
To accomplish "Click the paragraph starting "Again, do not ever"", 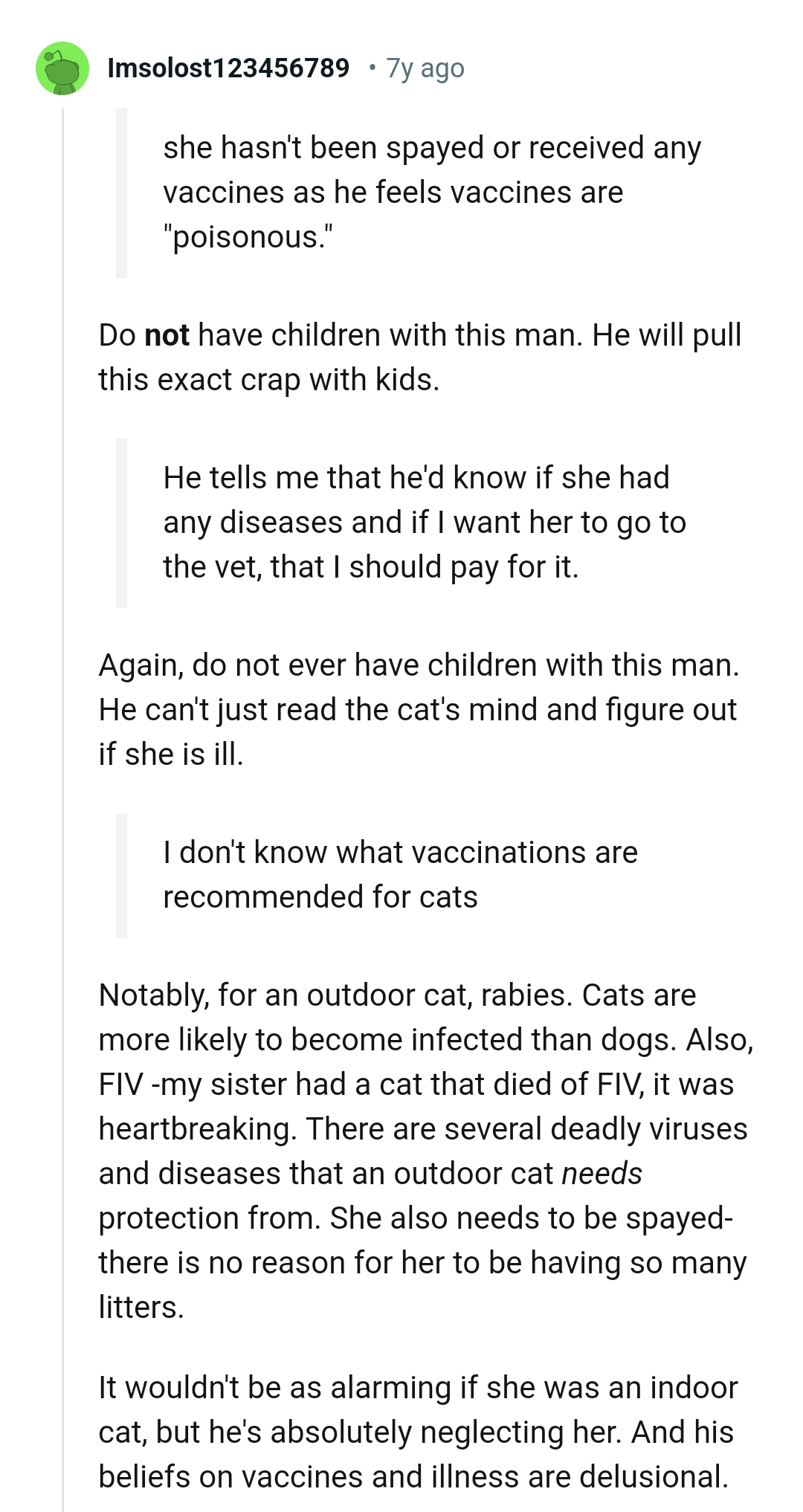I will (419, 709).
